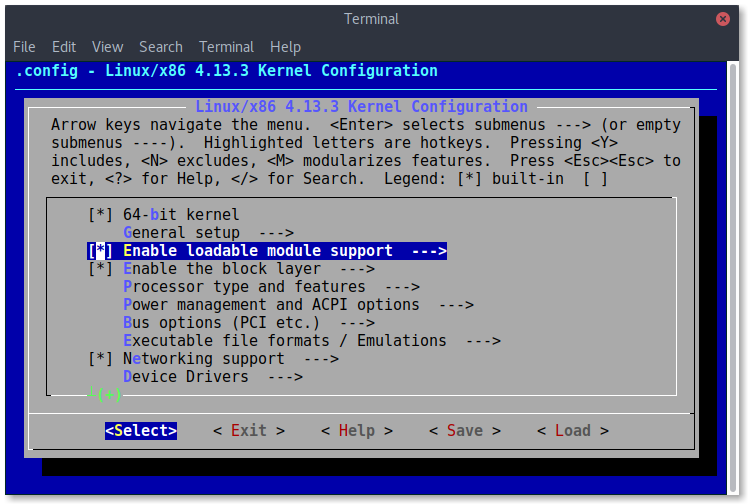Click the dialog title Linux/x86 4.13.3
The image size is (748, 504).
click(362, 106)
